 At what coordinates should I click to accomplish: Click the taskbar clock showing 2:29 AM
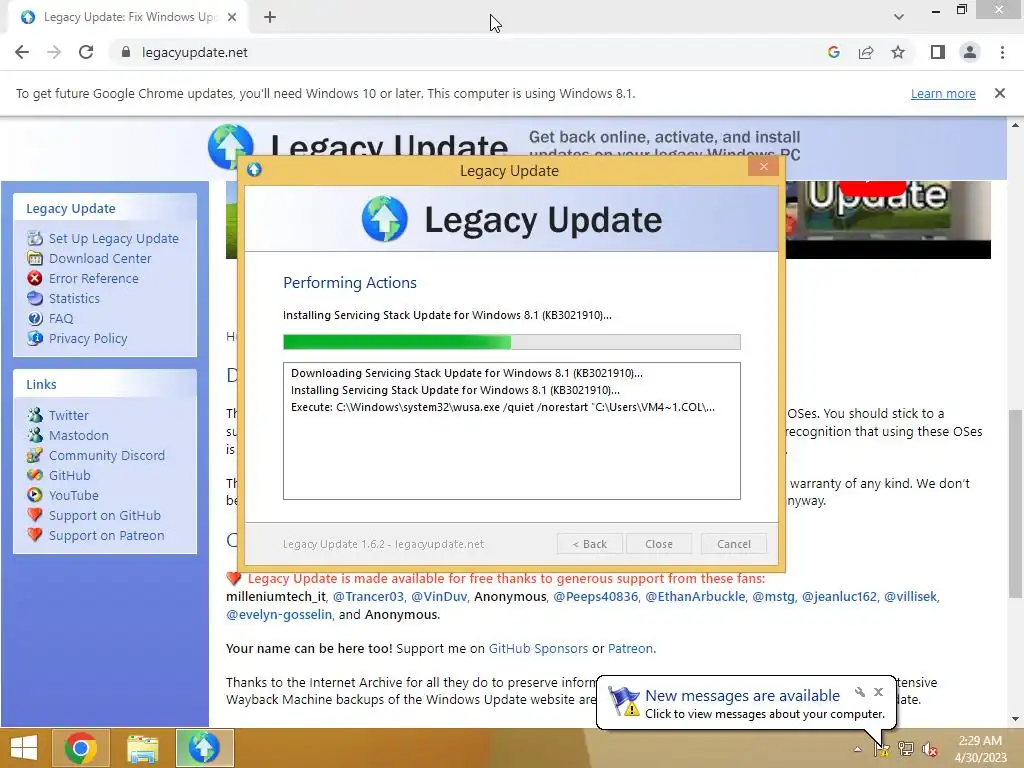[980, 749]
